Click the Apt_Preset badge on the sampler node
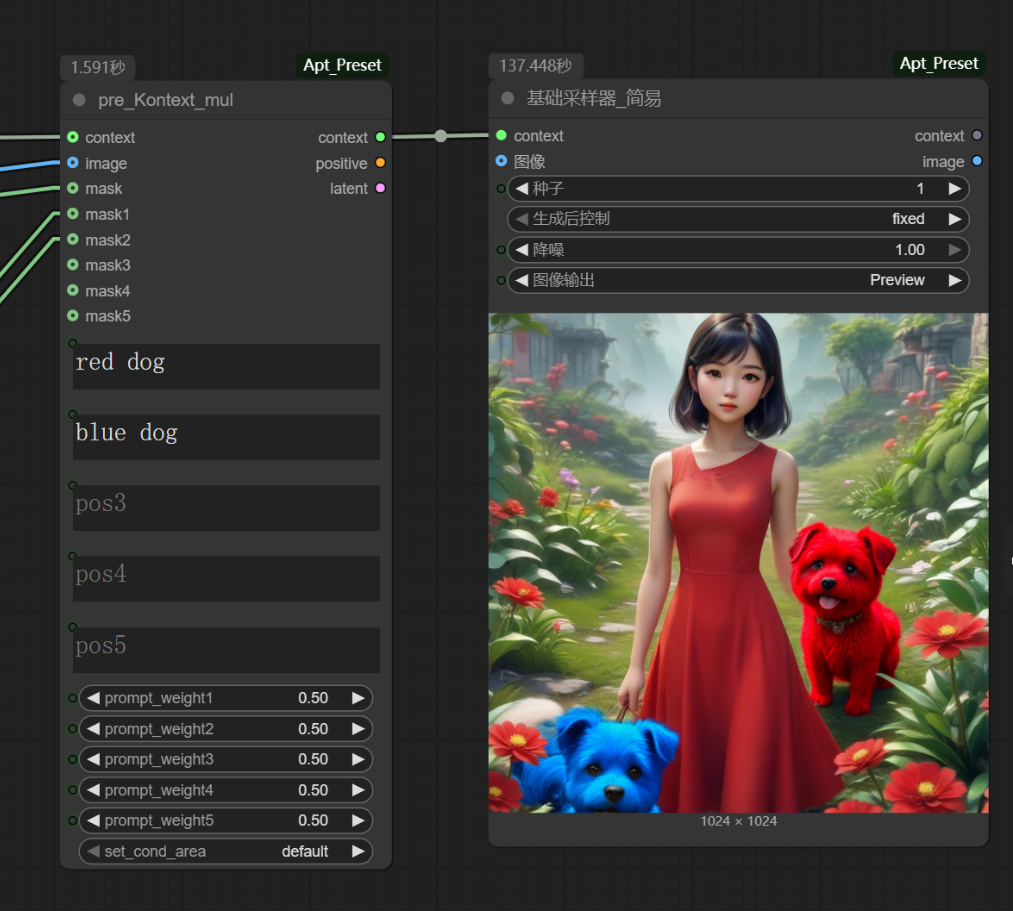Image resolution: width=1013 pixels, height=911 pixels. click(x=938, y=62)
